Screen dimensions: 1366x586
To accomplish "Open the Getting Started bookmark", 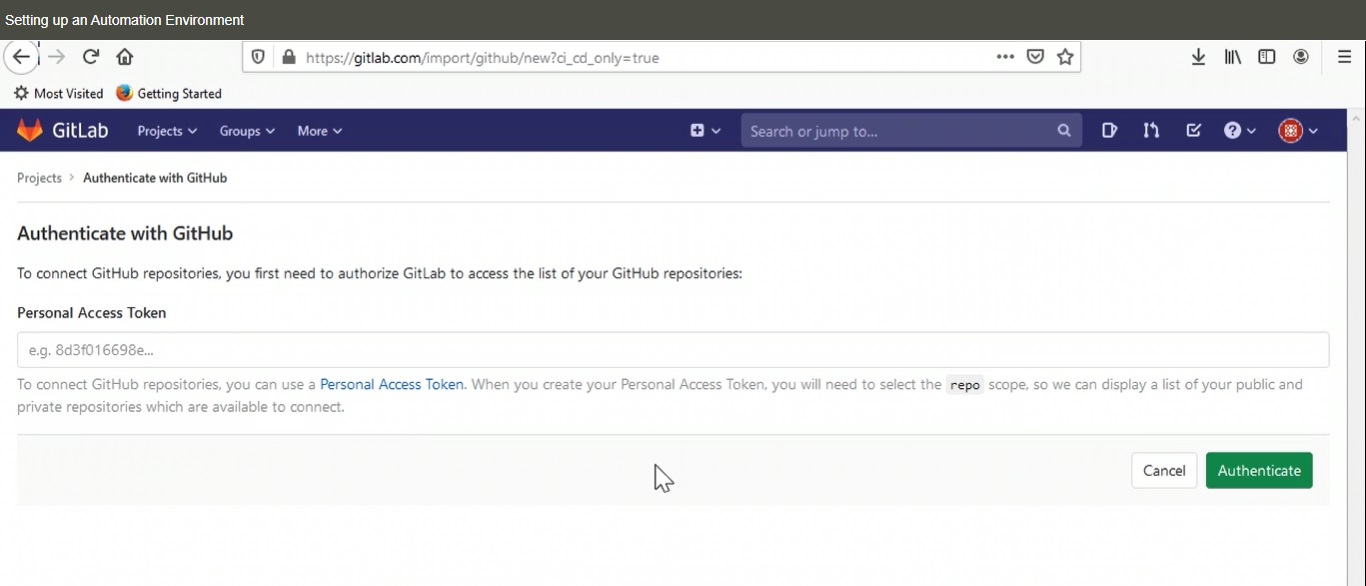I will 168,93.
